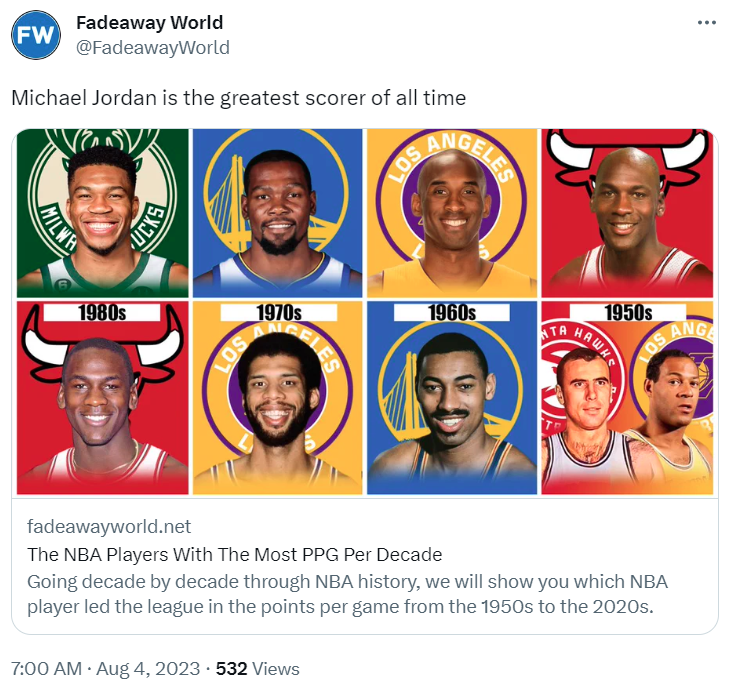The height and width of the screenshot is (689, 733).
Task: Open the Milwaukee Bucks player image
Action: click(102, 212)
